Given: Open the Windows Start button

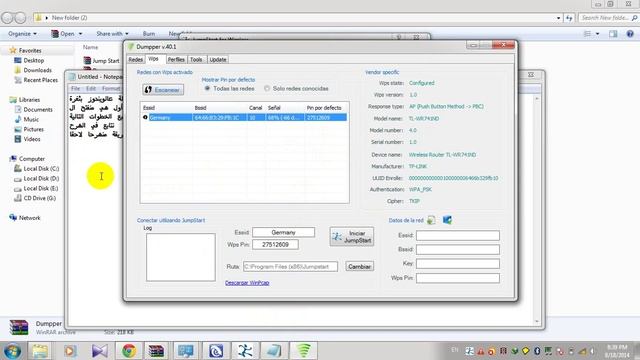Looking at the screenshot, I should tap(12, 351).
